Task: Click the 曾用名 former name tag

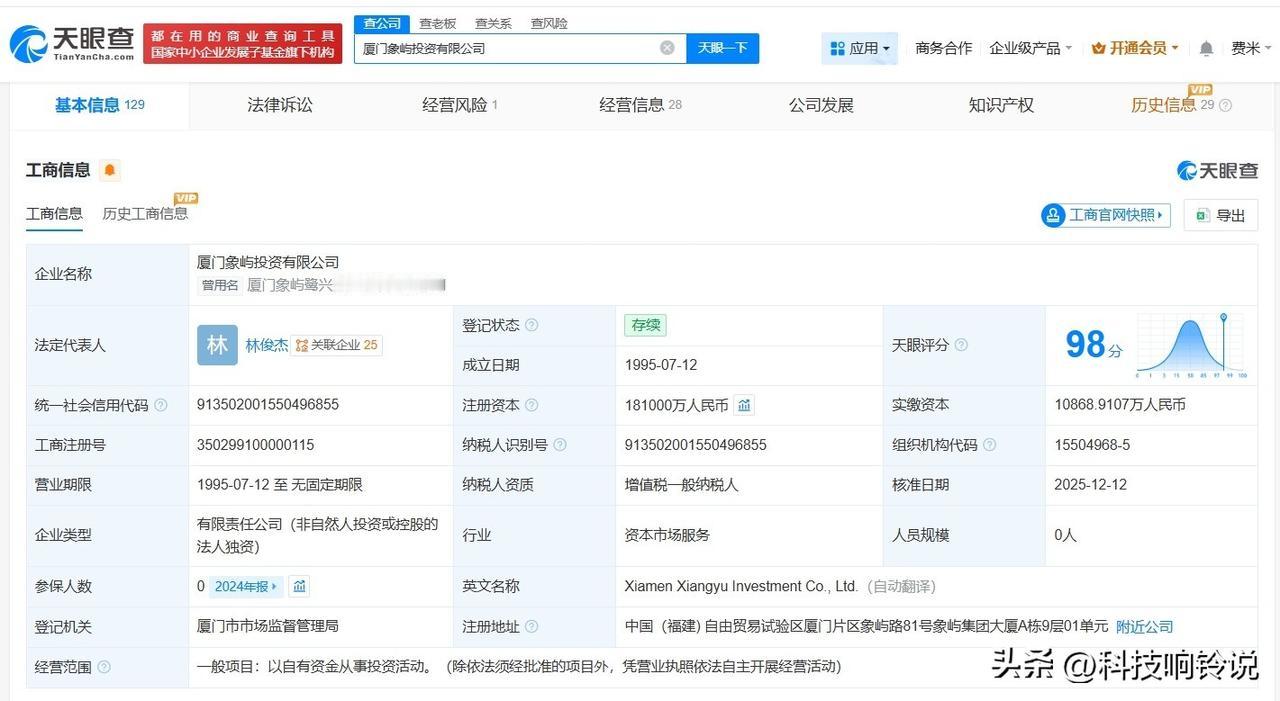Action: click(220, 285)
